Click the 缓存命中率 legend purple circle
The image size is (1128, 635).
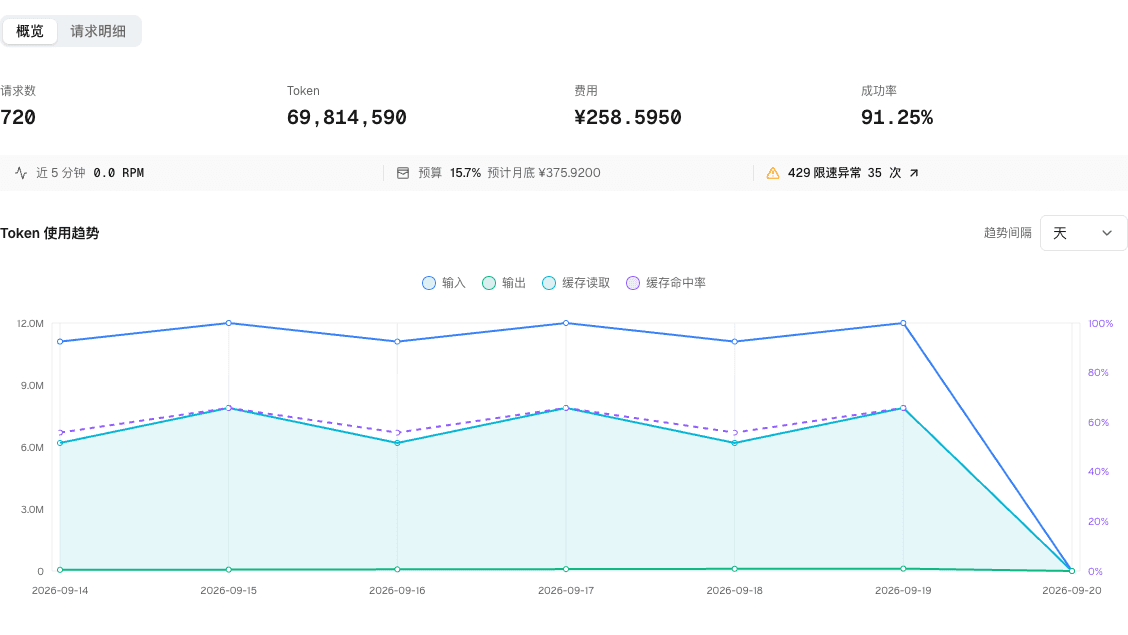(x=632, y=283)
